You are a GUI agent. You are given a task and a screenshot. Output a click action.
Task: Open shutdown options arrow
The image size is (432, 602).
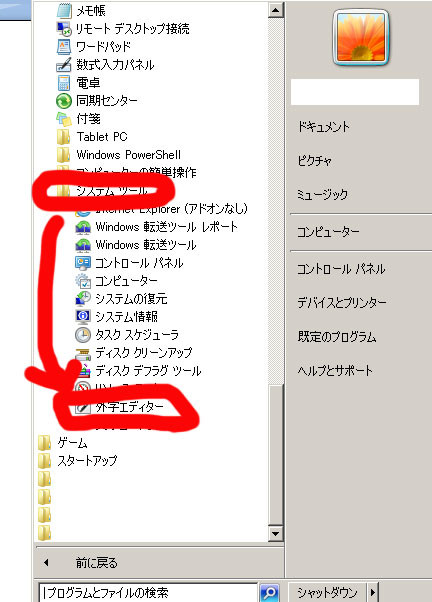point(373,593)
